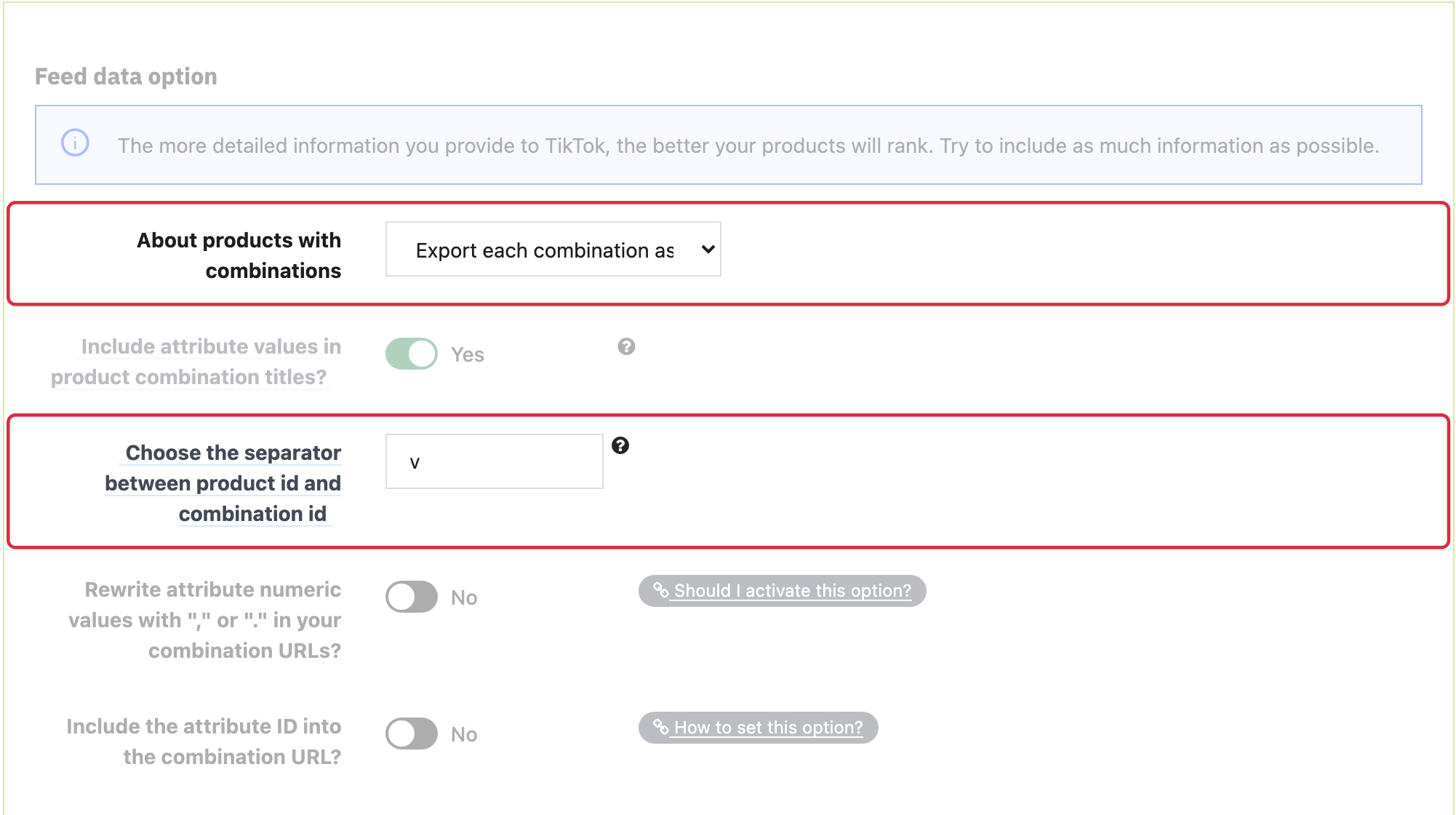Screen dimensions: 1456x815
Task: Click 'Rewrite attribute numeric values' label
Action: point(204,620)
